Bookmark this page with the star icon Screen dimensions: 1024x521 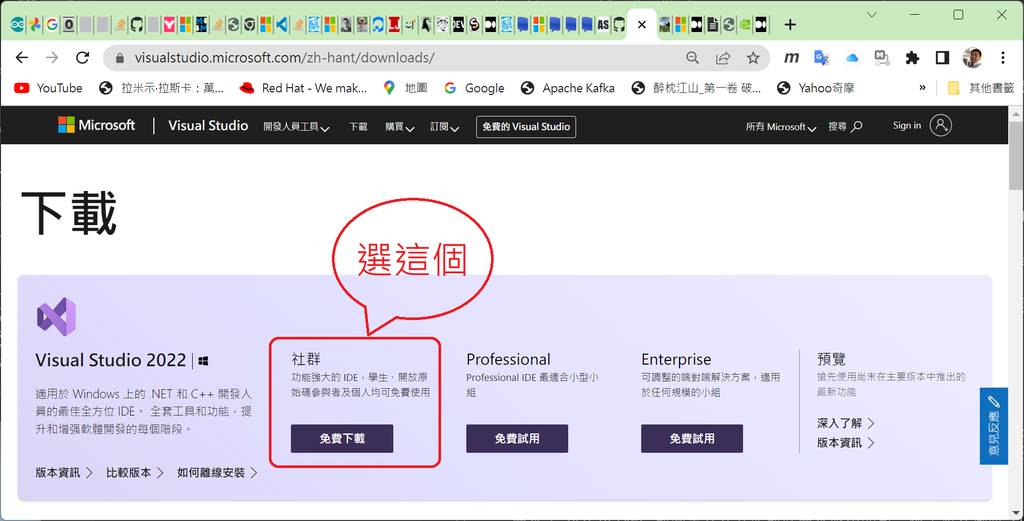[x=753, y=58]
